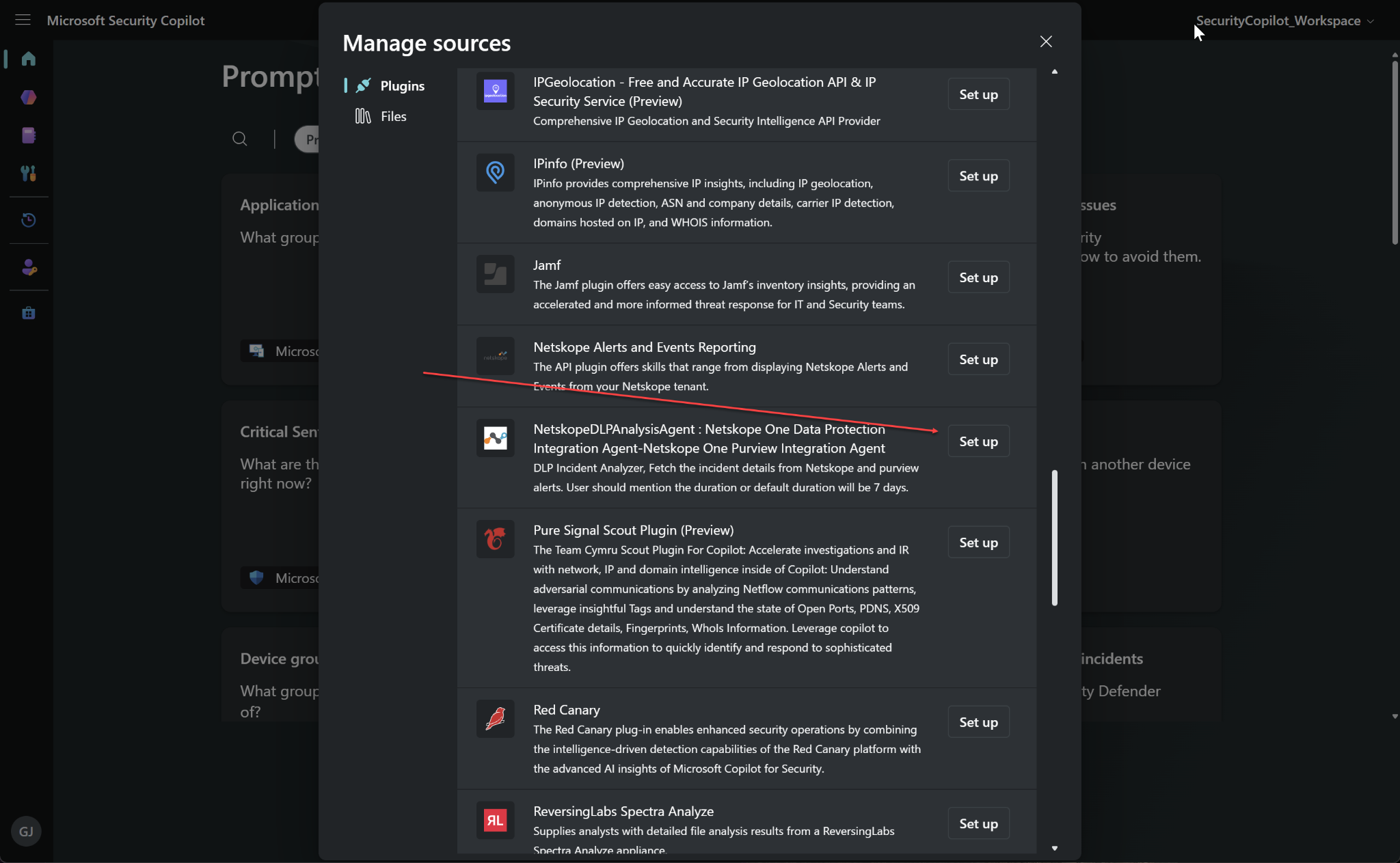Image resolution: width=1400 pixels, height=863 pixels.
Task: Click the plugin list scroll-up arrow
Action: click(1055, 72)
